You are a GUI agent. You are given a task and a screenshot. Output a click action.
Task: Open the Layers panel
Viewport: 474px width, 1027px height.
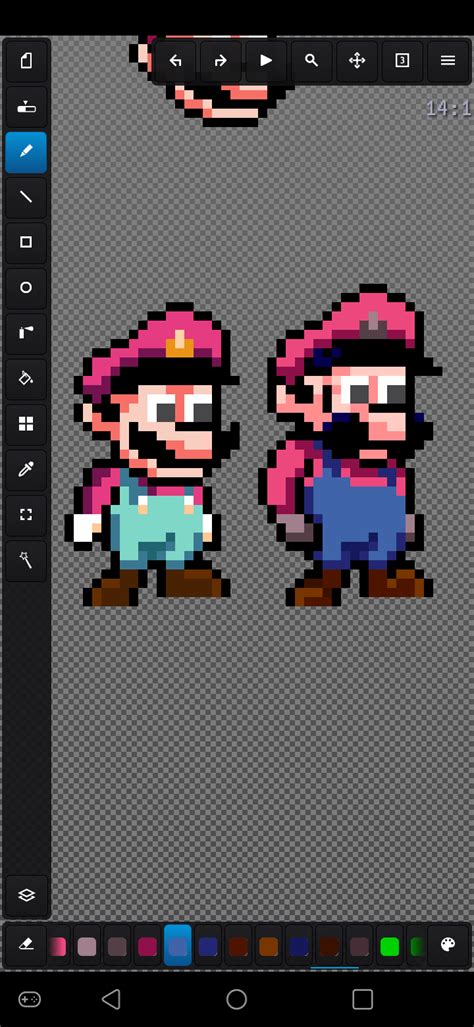pyautogui.click(x=26, y=895)
